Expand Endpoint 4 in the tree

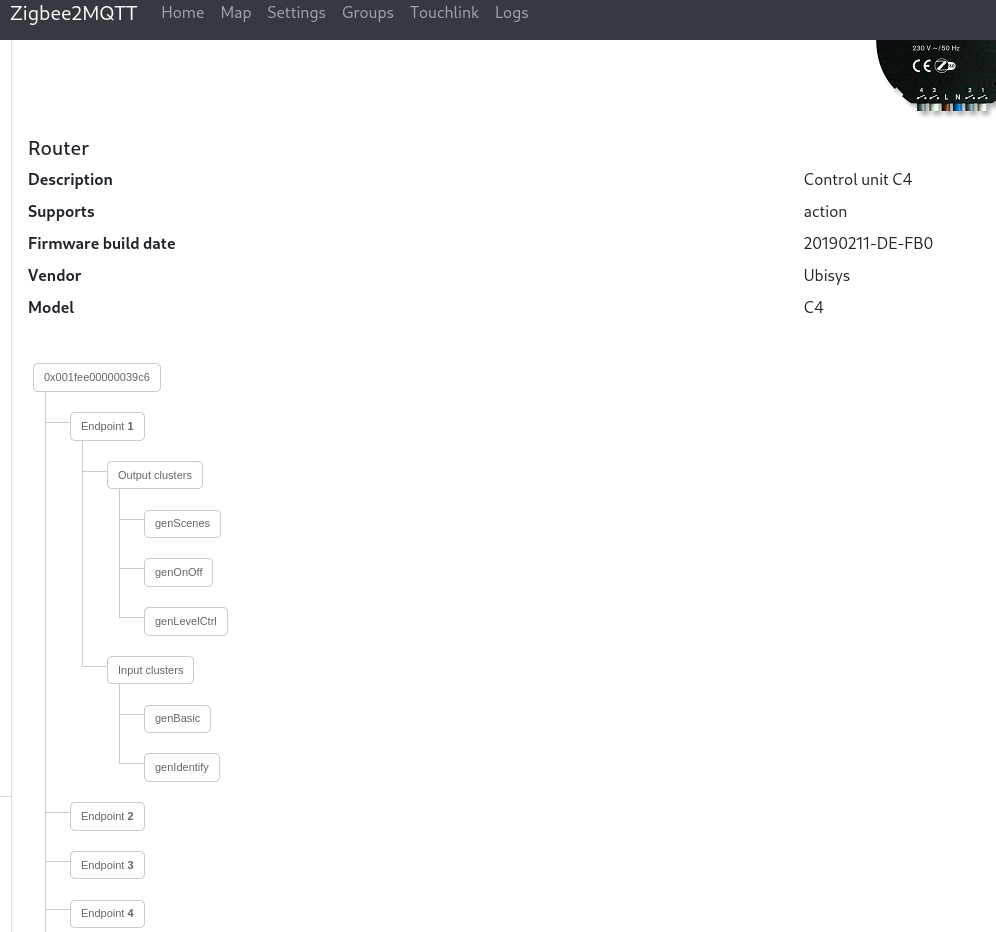[107, 913]
